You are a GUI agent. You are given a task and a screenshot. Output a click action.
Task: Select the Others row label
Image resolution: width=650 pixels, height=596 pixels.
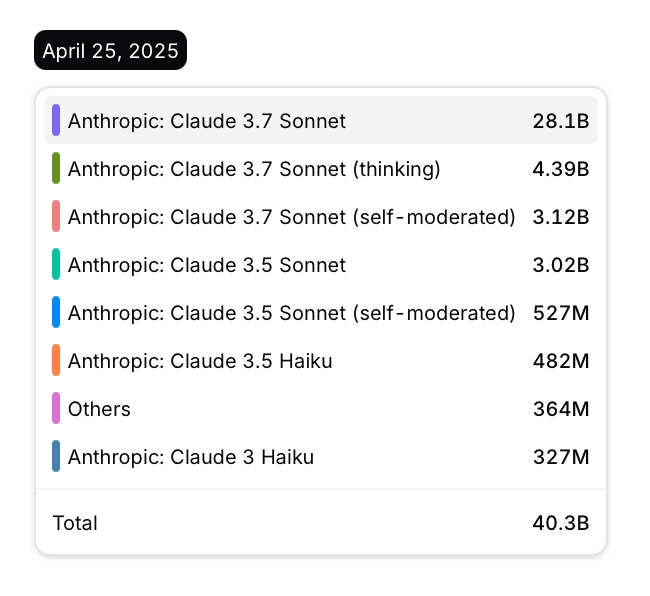click(99, 409)
